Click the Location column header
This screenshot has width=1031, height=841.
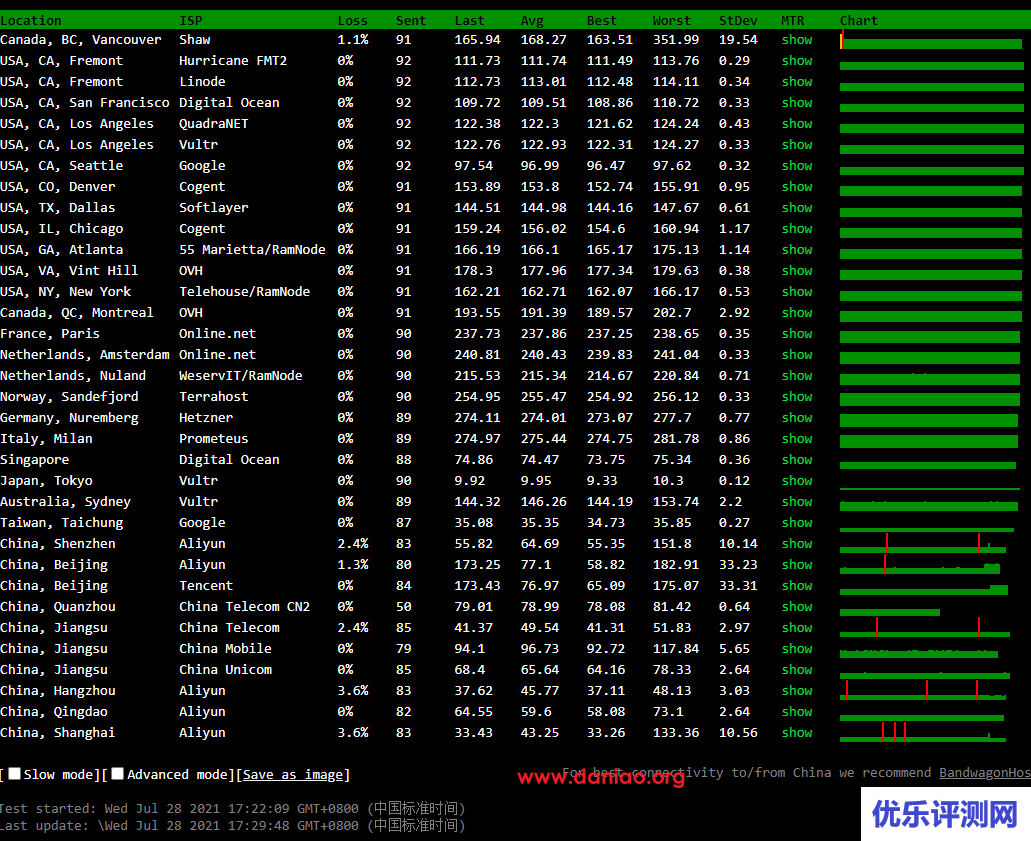(x=31, y=20)
